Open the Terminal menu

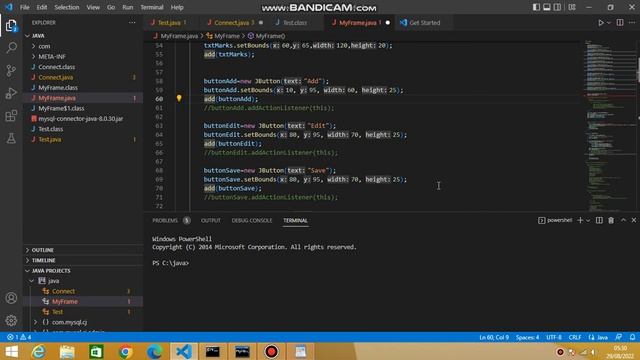click(x=151, y=7)
